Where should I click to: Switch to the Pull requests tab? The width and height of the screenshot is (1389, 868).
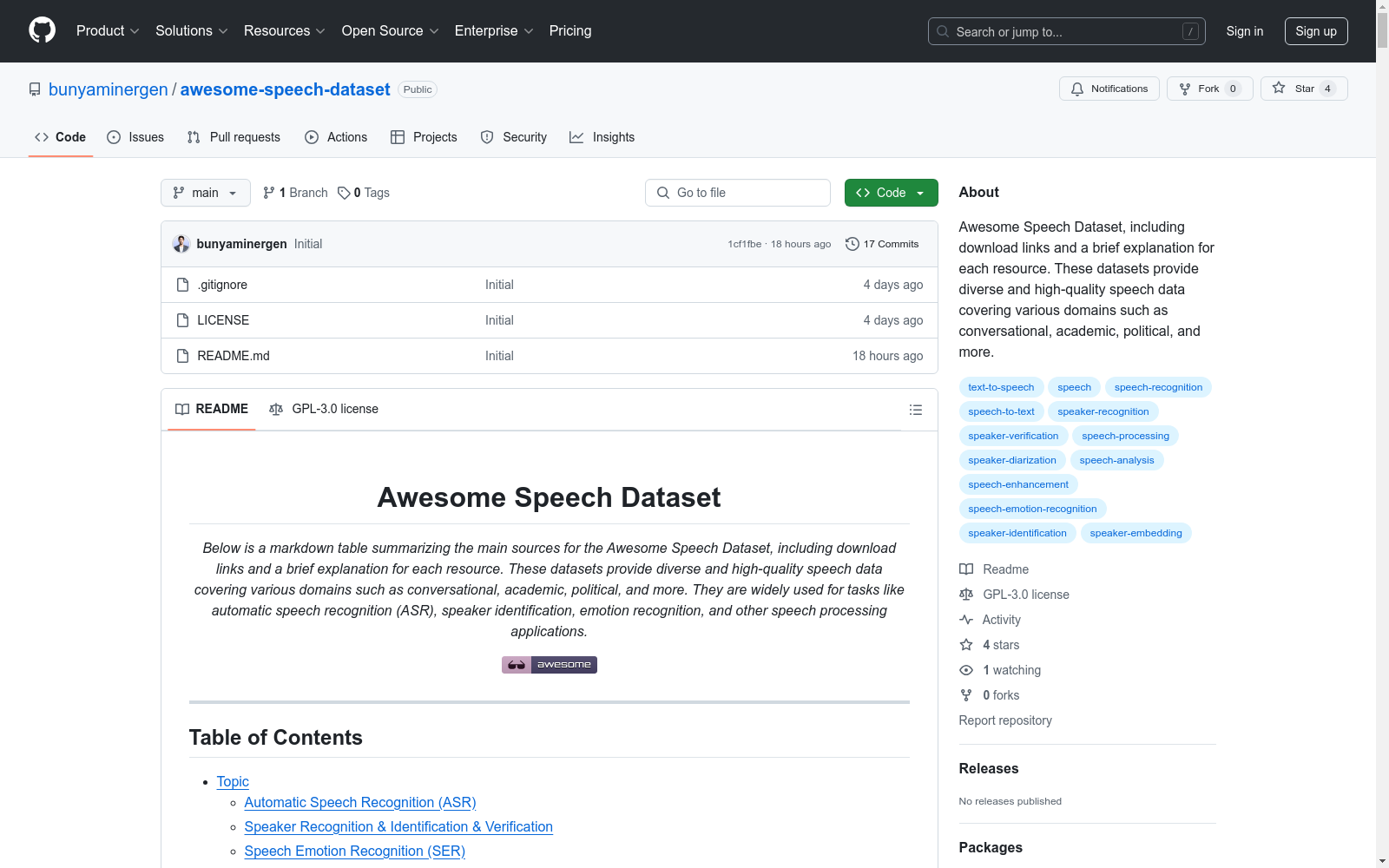coord(234,137)
